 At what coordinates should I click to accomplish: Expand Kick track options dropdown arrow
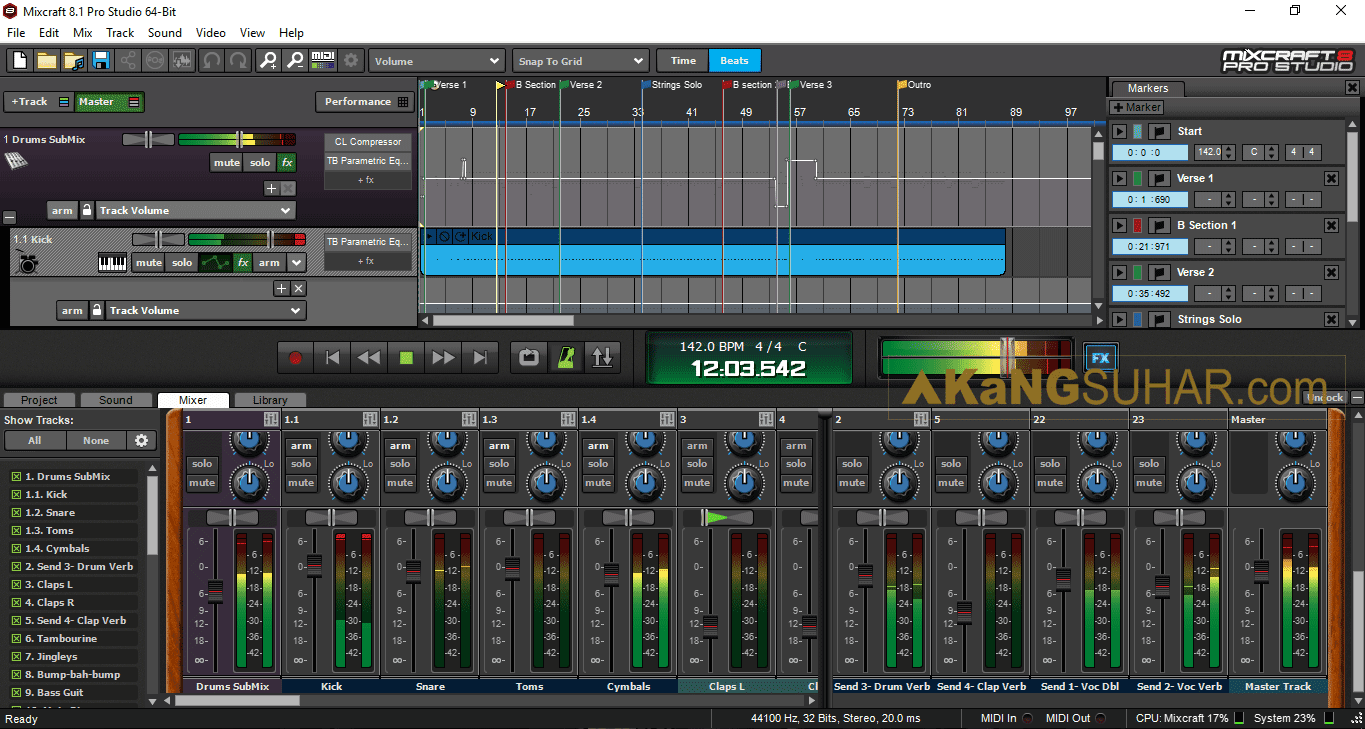[x=296, y=263]
